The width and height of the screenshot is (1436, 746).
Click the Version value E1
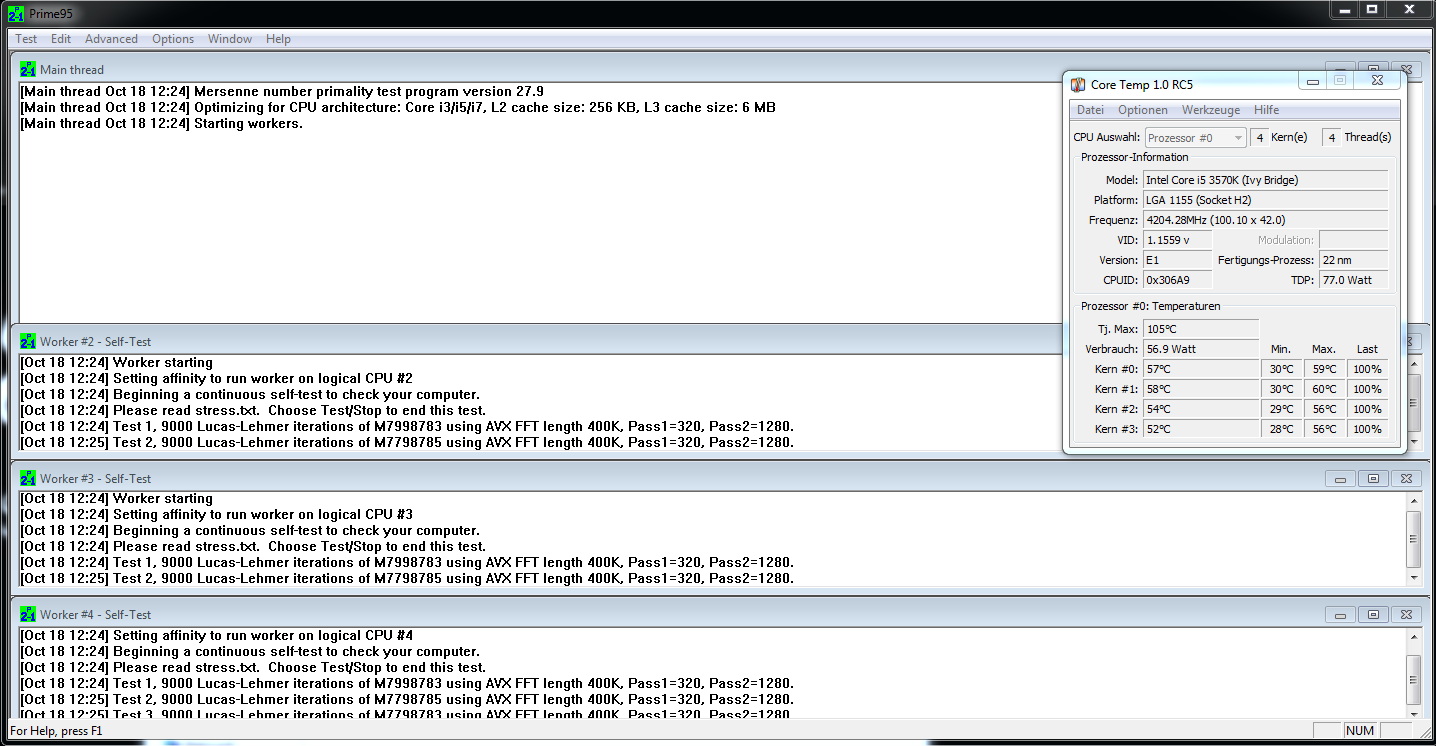[1177, 260]
